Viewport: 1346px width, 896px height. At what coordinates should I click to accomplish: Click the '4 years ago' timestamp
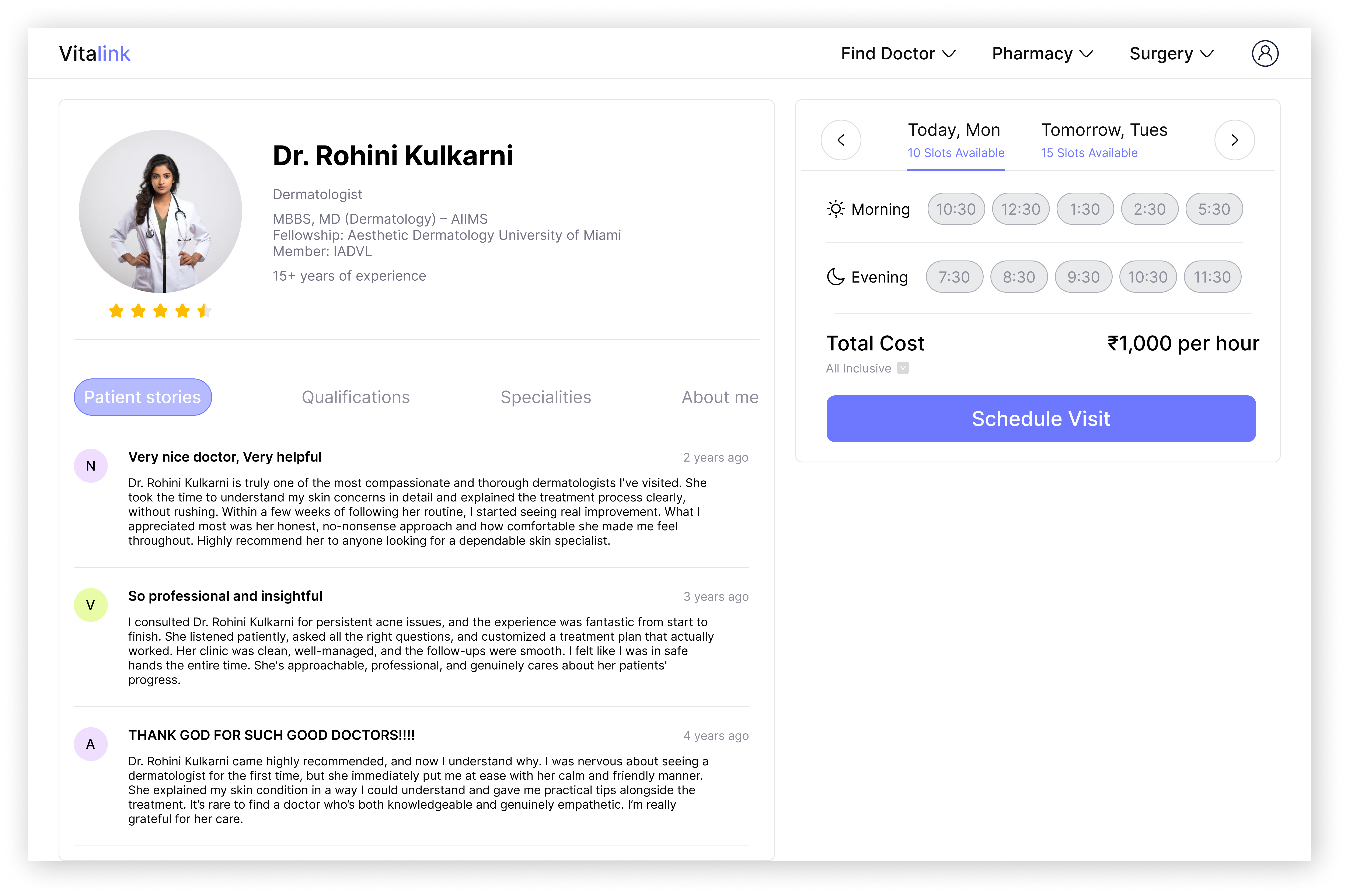pyautogui.click(x=716, y=736)
